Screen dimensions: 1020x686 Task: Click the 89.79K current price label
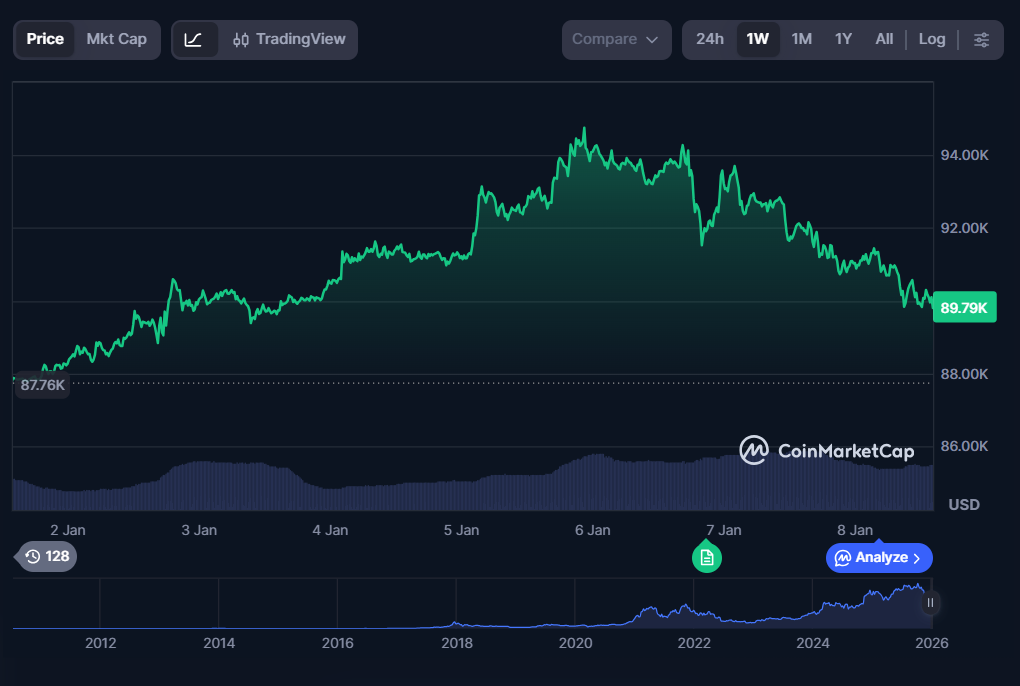(x=964, y=309)
